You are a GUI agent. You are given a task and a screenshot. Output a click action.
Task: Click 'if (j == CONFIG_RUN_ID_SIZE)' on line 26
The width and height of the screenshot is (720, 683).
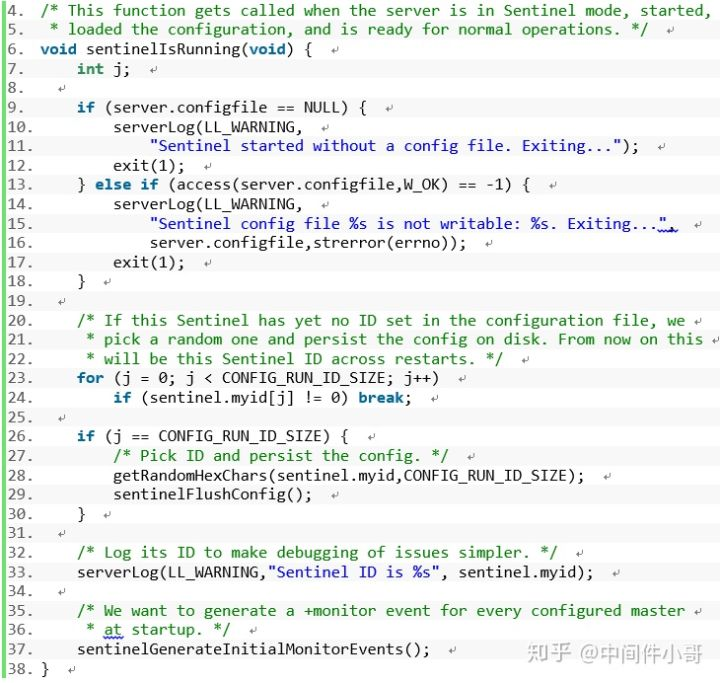point(203,436)
